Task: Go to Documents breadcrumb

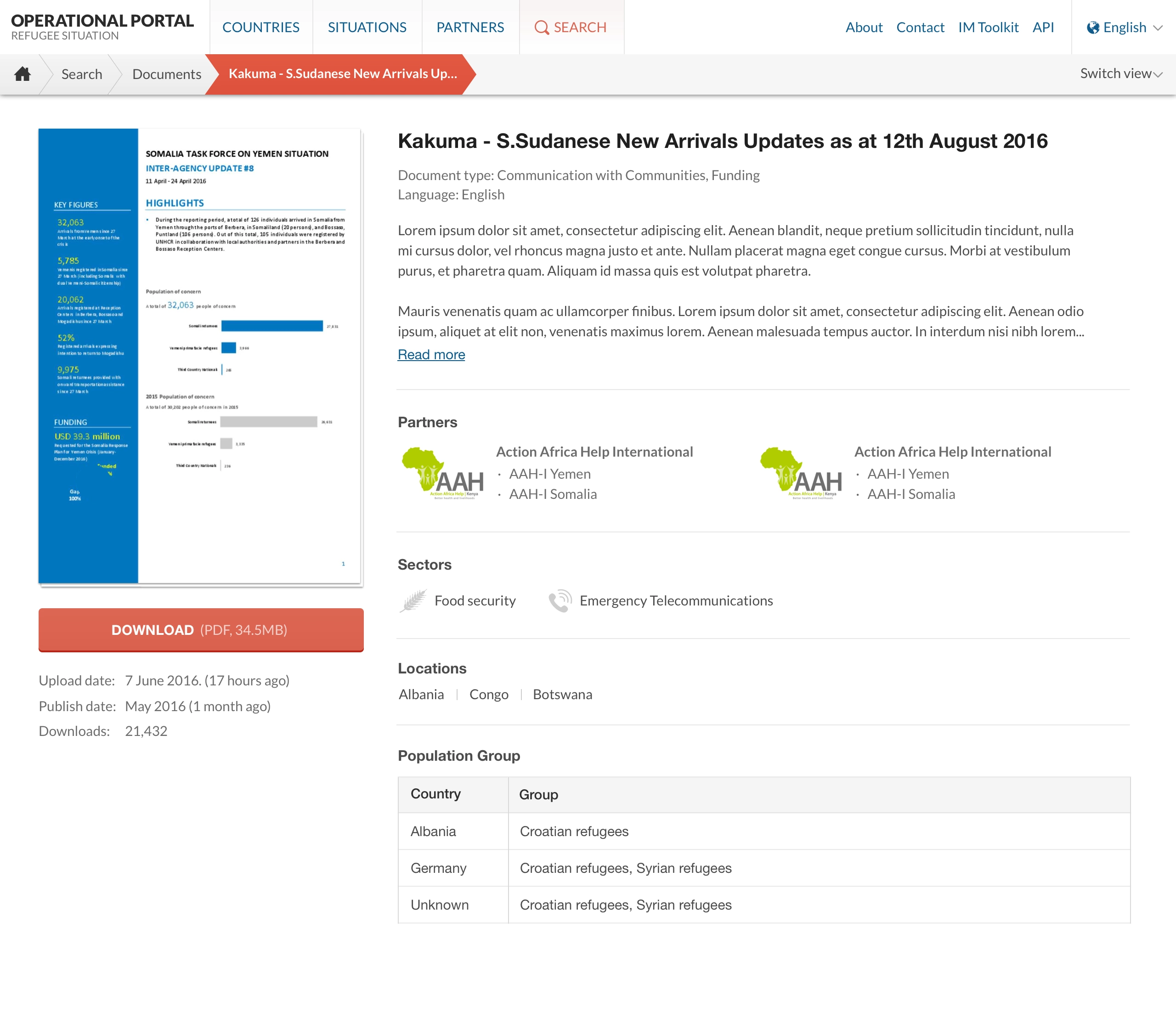Action: (166, 74)
